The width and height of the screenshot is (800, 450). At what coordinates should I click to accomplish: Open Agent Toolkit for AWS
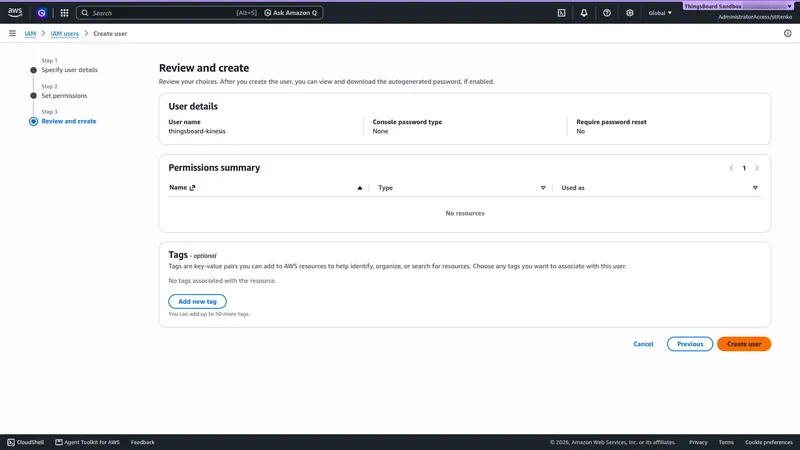[x=87, y=442]
